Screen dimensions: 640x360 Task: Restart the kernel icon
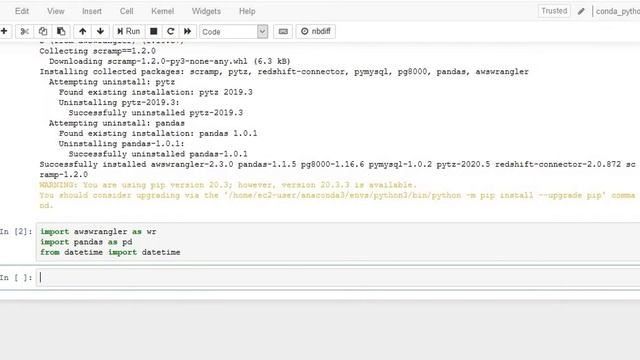pos(171,31)
